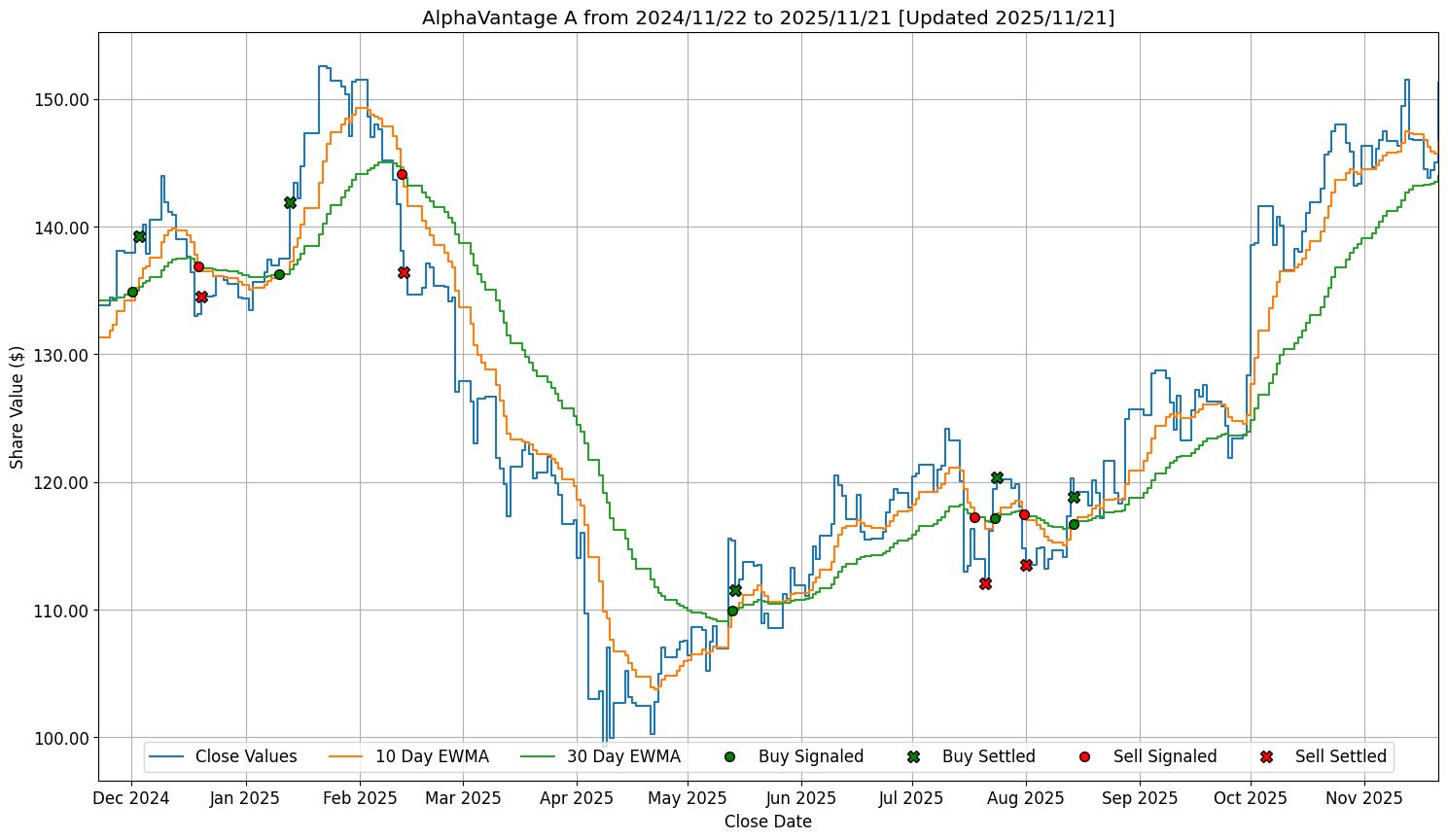Click the Sell Signaled legend red dot
The height and width of the screenshot is (840, 1448).
pos(1084,756)
